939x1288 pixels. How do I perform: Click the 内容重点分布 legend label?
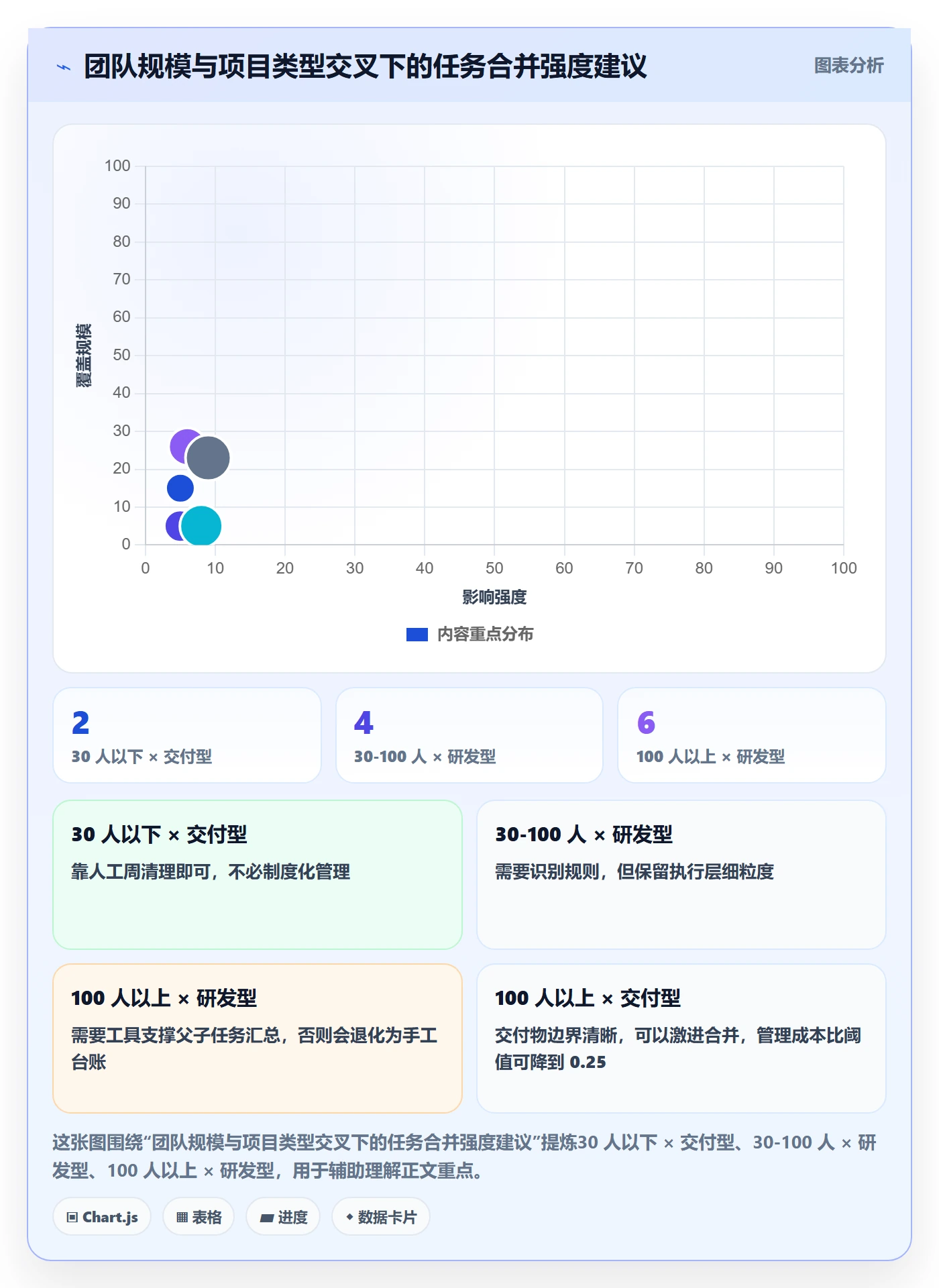[485, 635]
